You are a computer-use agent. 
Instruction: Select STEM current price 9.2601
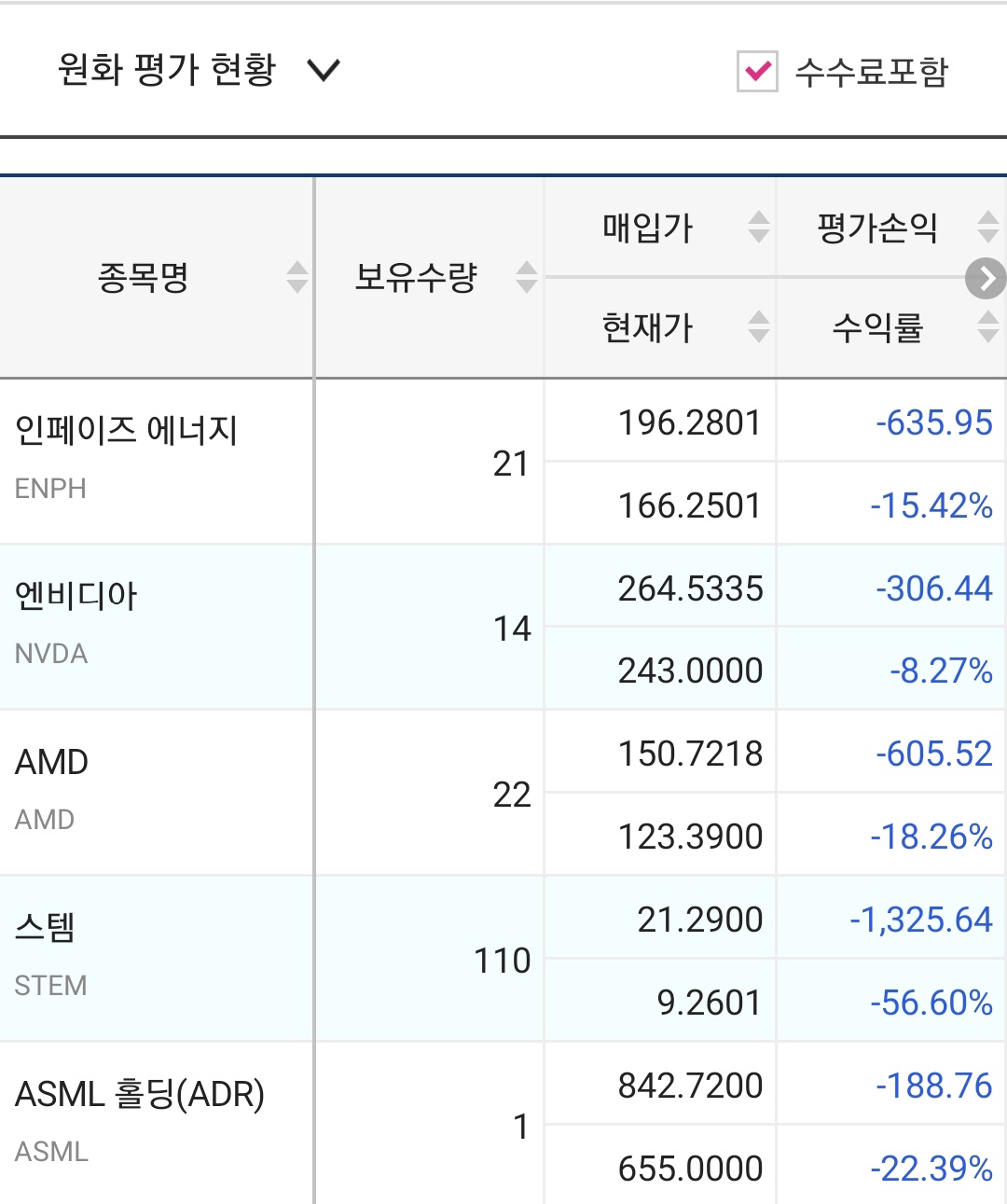pos(710,1003)
